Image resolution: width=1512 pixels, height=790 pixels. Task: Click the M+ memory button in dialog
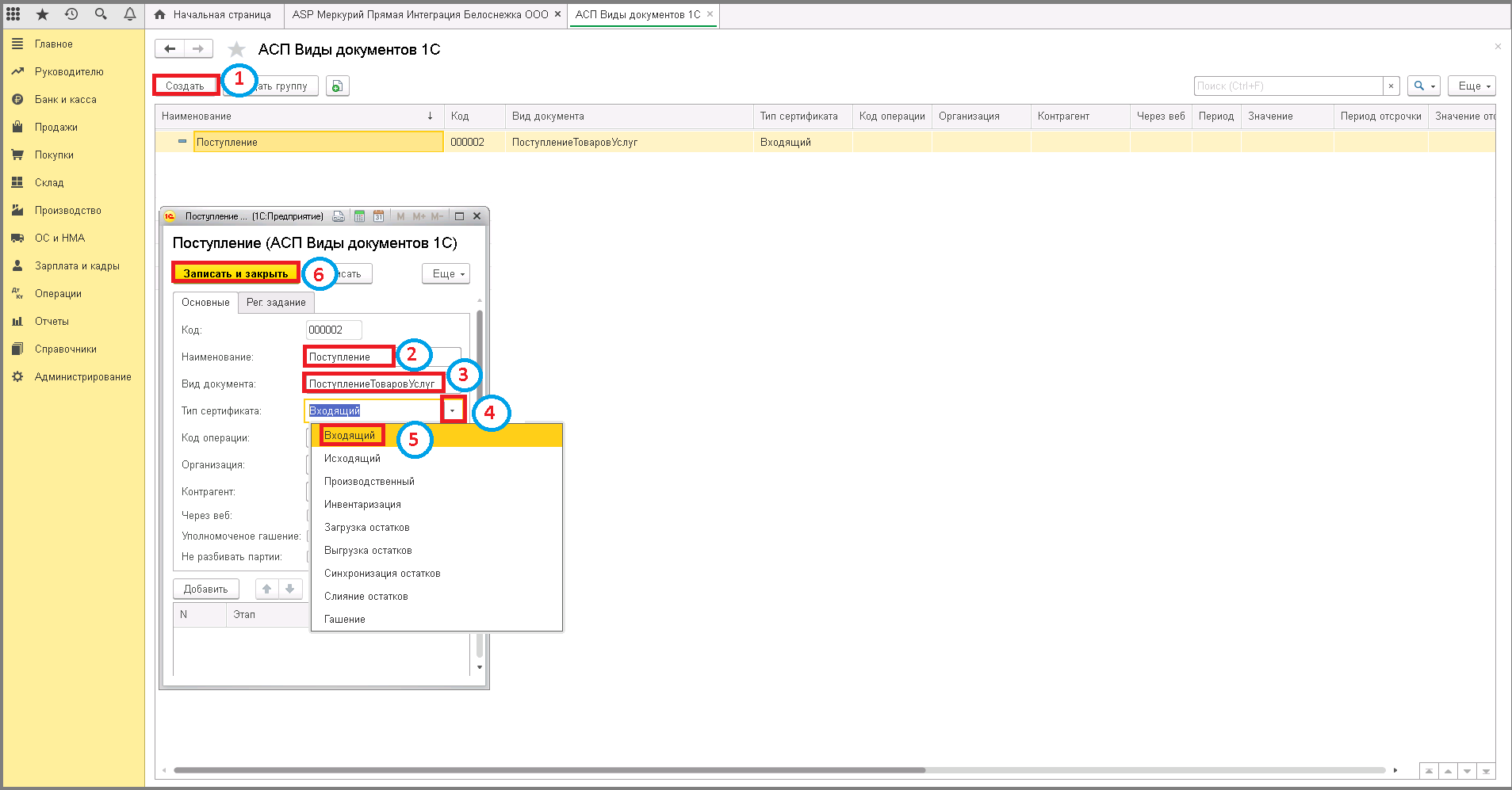tap(419, 216)
